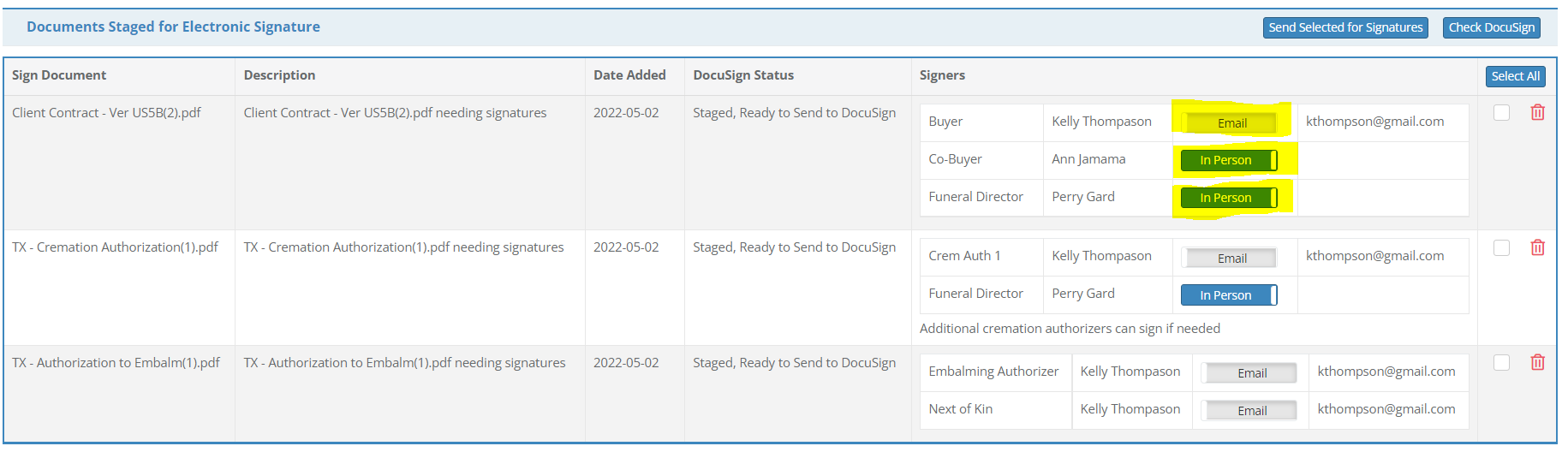Toggle Co-Buyer Ann Jamama In Person switch

(x=1228, y=160)
